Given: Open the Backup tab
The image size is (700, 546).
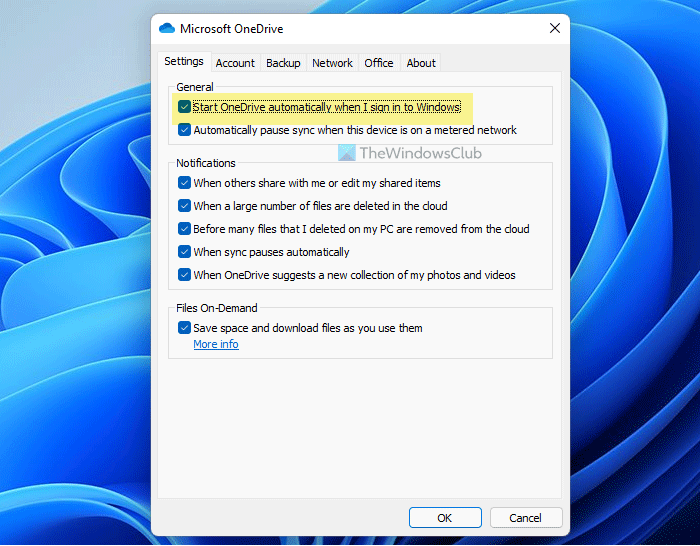Looking at the screenshot, I should click(x=283, y=63).
